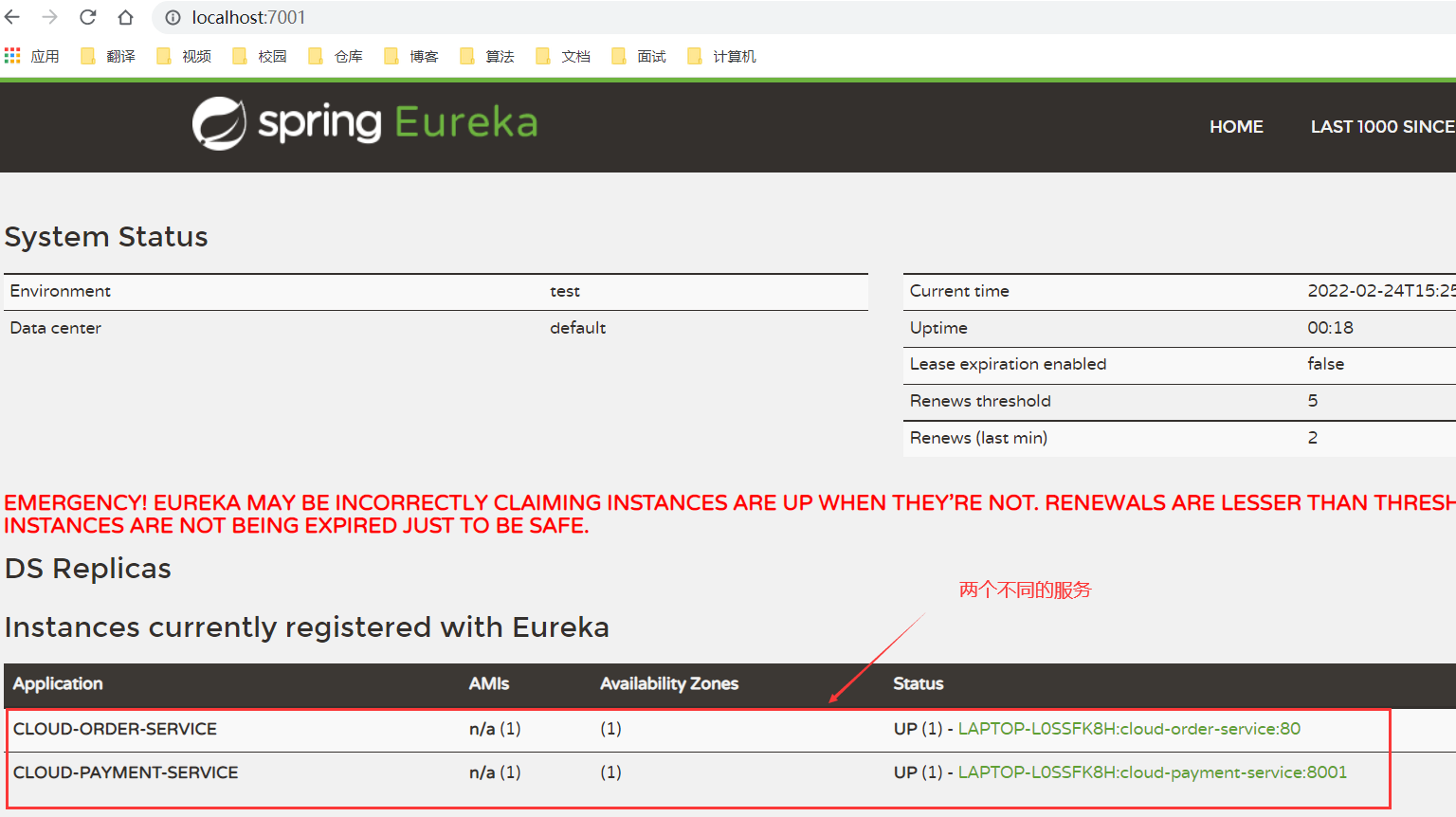The width and height of the screenshot is (1456, 817).
Task: Click the Status column header
Action: [919, 683]
